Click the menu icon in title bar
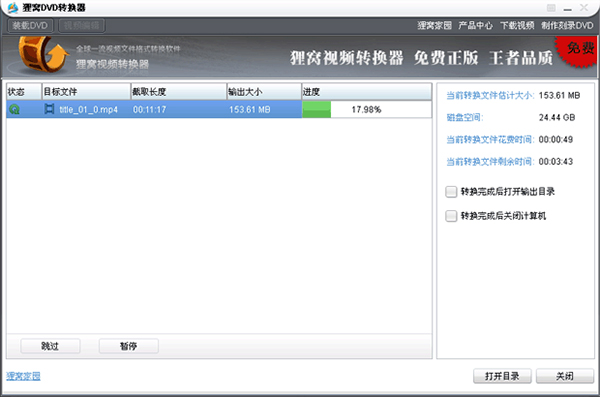Screen dimensions: 600x397 pos(551,8)
